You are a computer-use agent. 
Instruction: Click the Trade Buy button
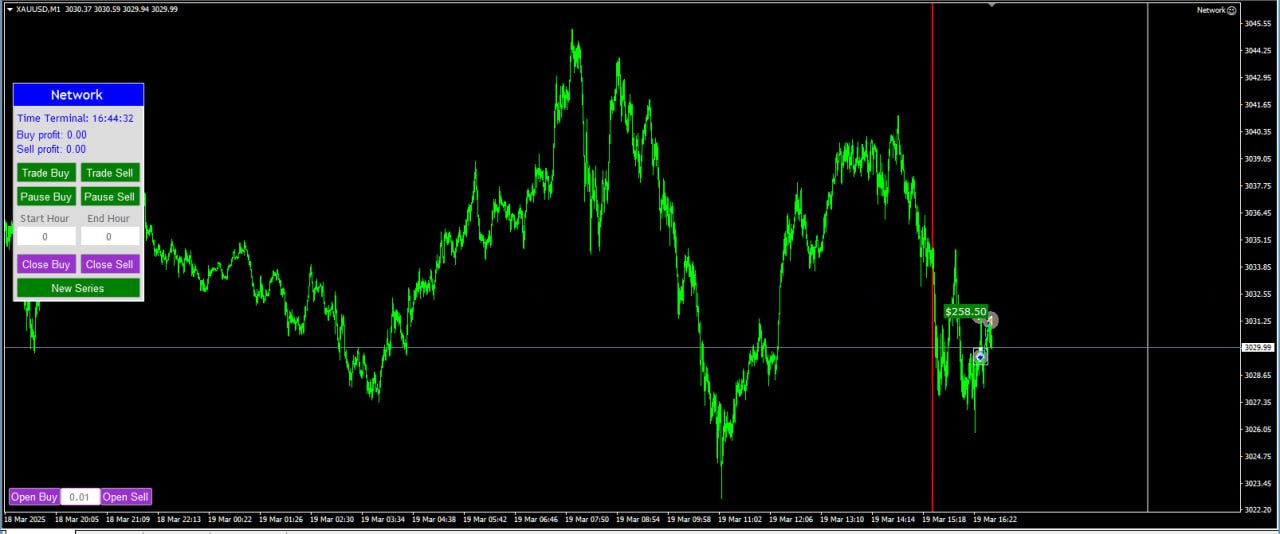tap(46, 173)
